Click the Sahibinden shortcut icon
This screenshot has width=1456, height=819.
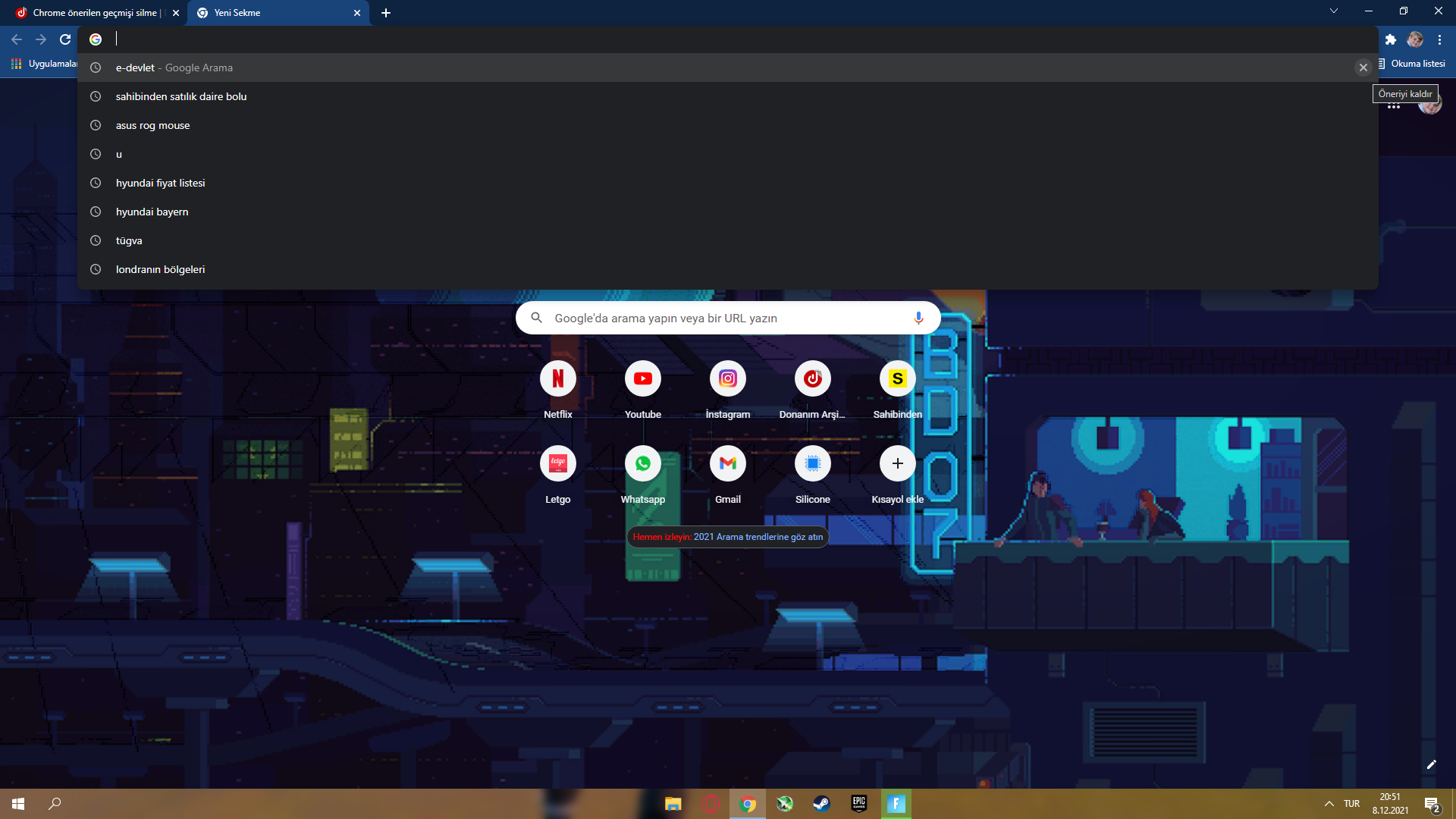click(897, 378)
